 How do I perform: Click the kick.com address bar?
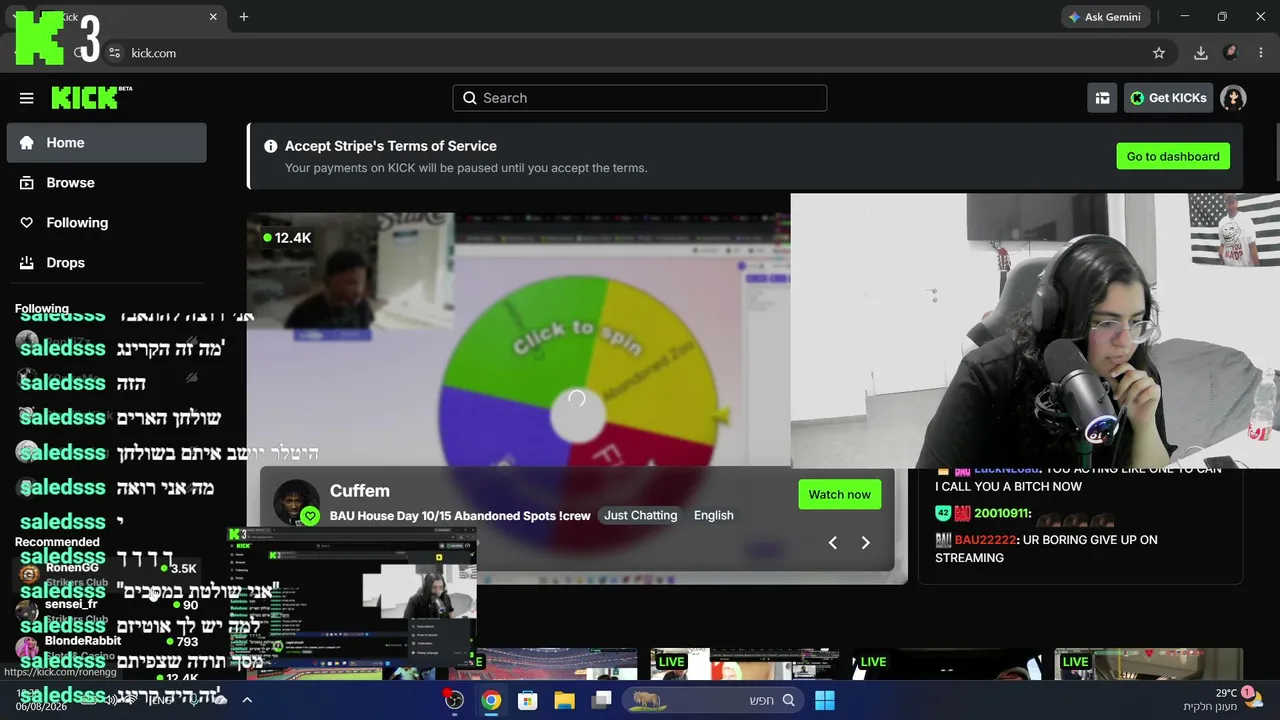click(640, 53)
